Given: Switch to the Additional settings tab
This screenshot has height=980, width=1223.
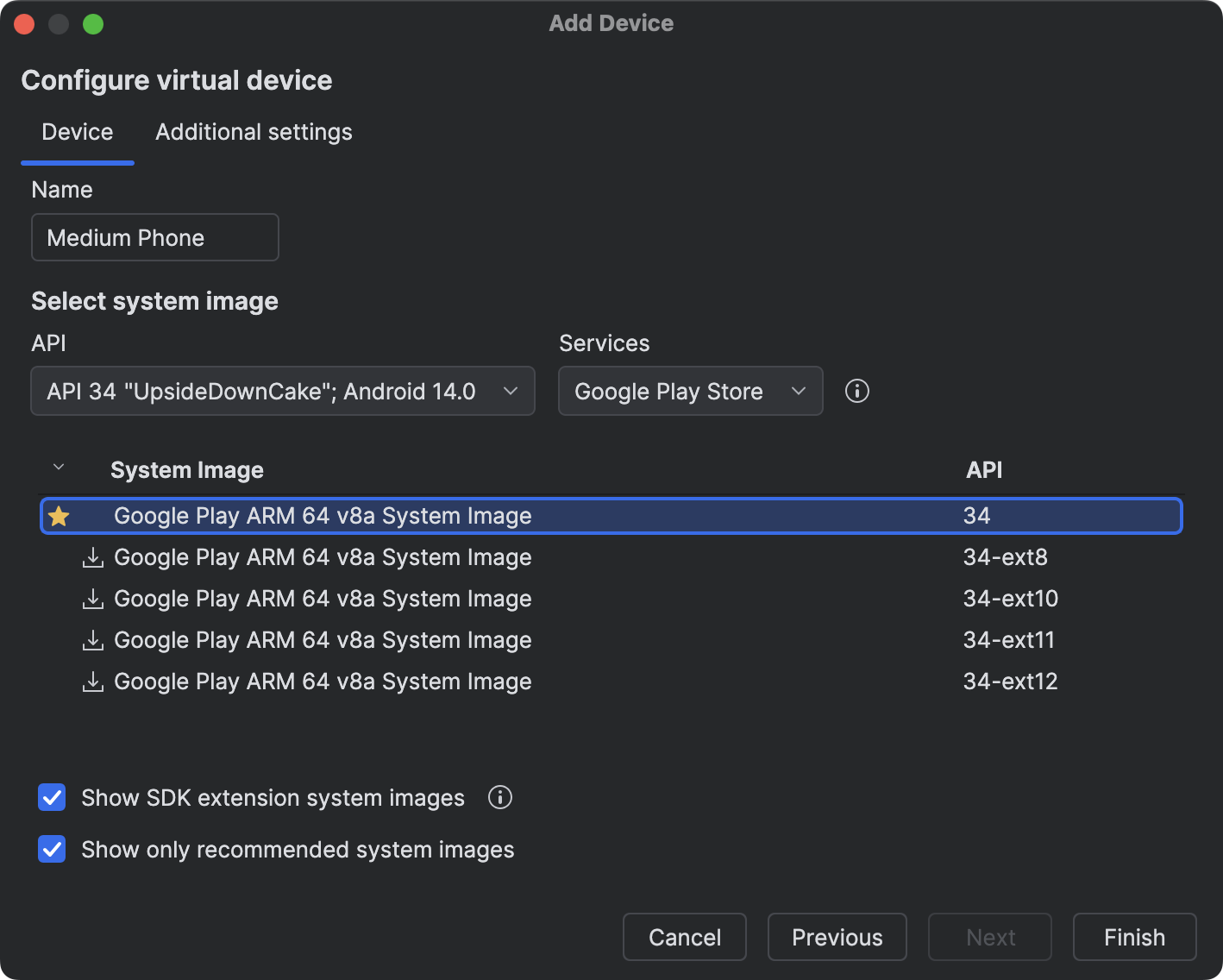Looking at the screenshot, I should click(254, 132).
